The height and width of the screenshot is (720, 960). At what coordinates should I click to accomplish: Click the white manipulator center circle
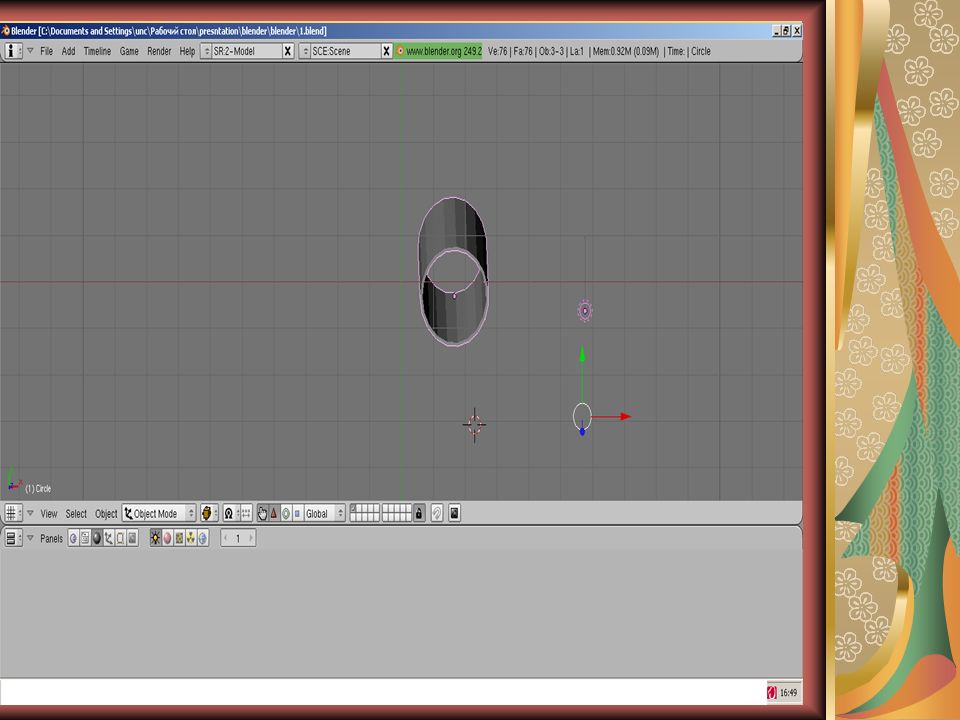[x=582, y=416]
